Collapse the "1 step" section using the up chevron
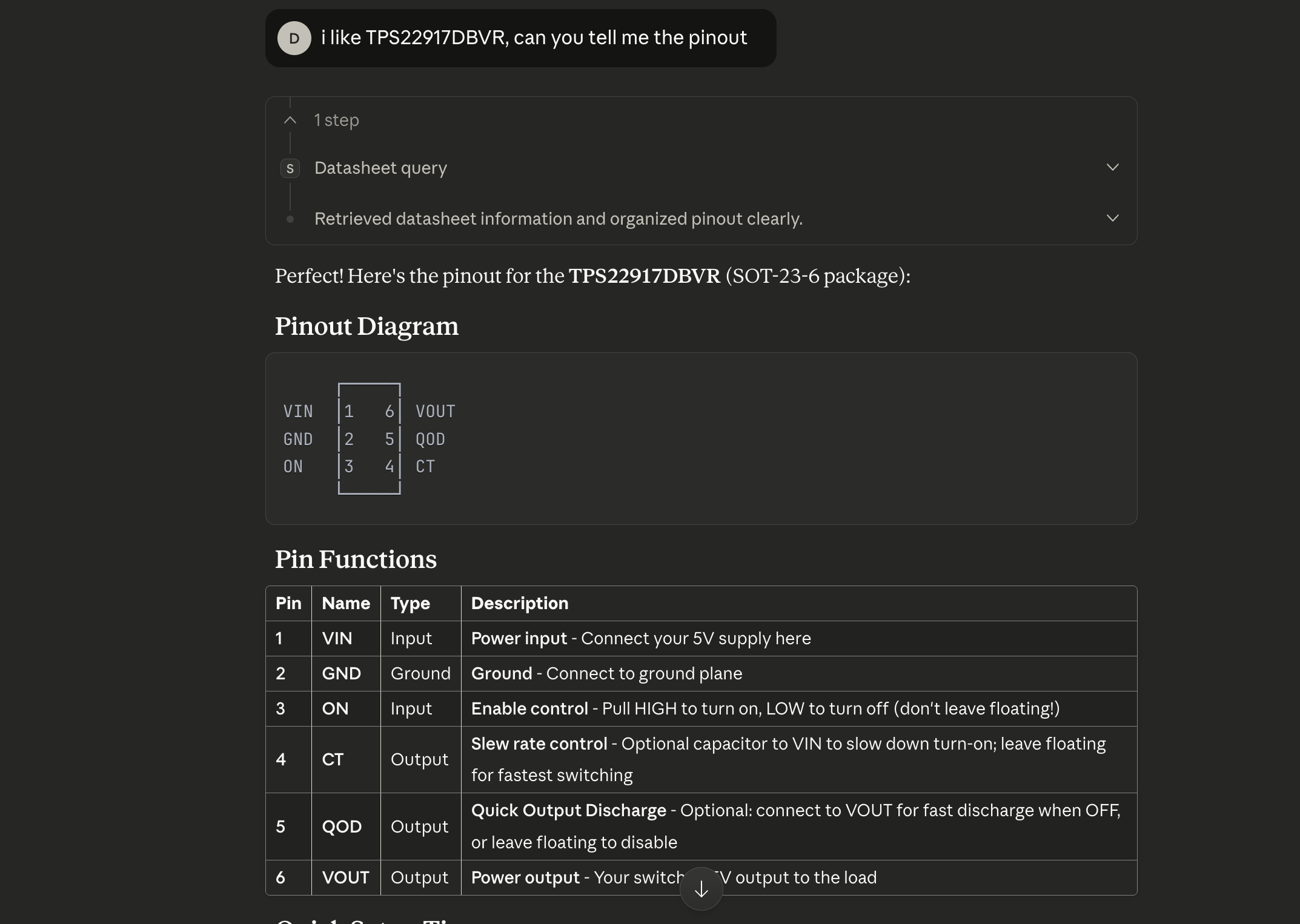Viewport: 1300px width, 924px height. (x=290, y=120)
